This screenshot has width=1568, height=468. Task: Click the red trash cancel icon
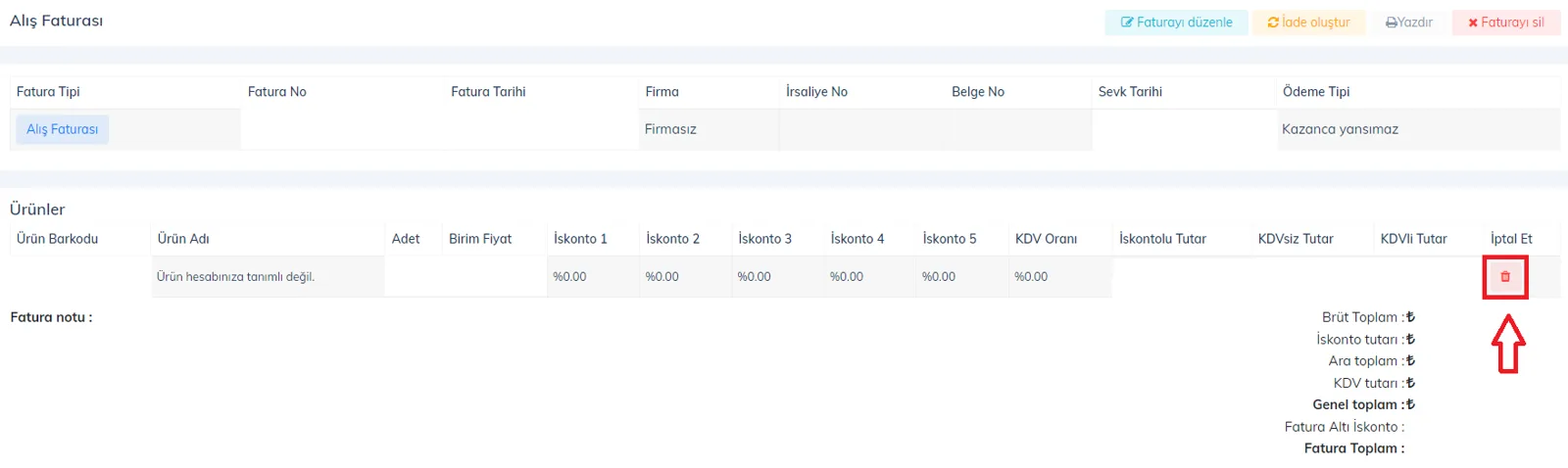[1505, 277]
